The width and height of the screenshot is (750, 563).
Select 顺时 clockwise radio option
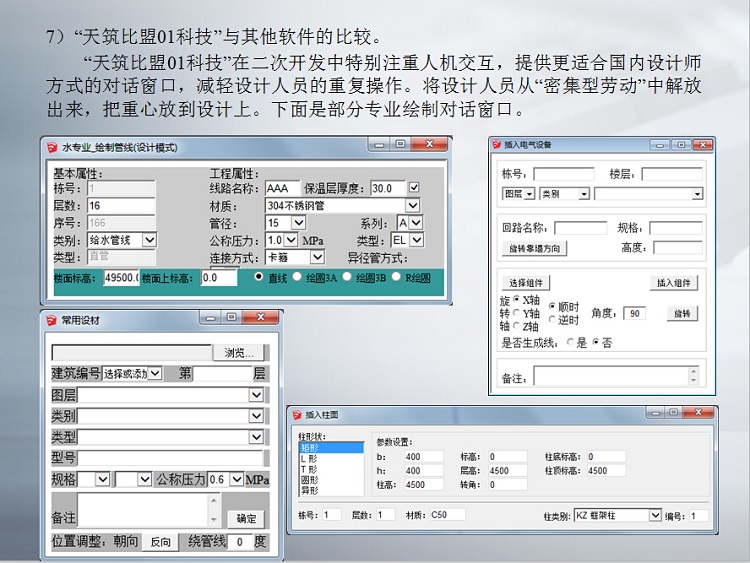click(552, 306)
